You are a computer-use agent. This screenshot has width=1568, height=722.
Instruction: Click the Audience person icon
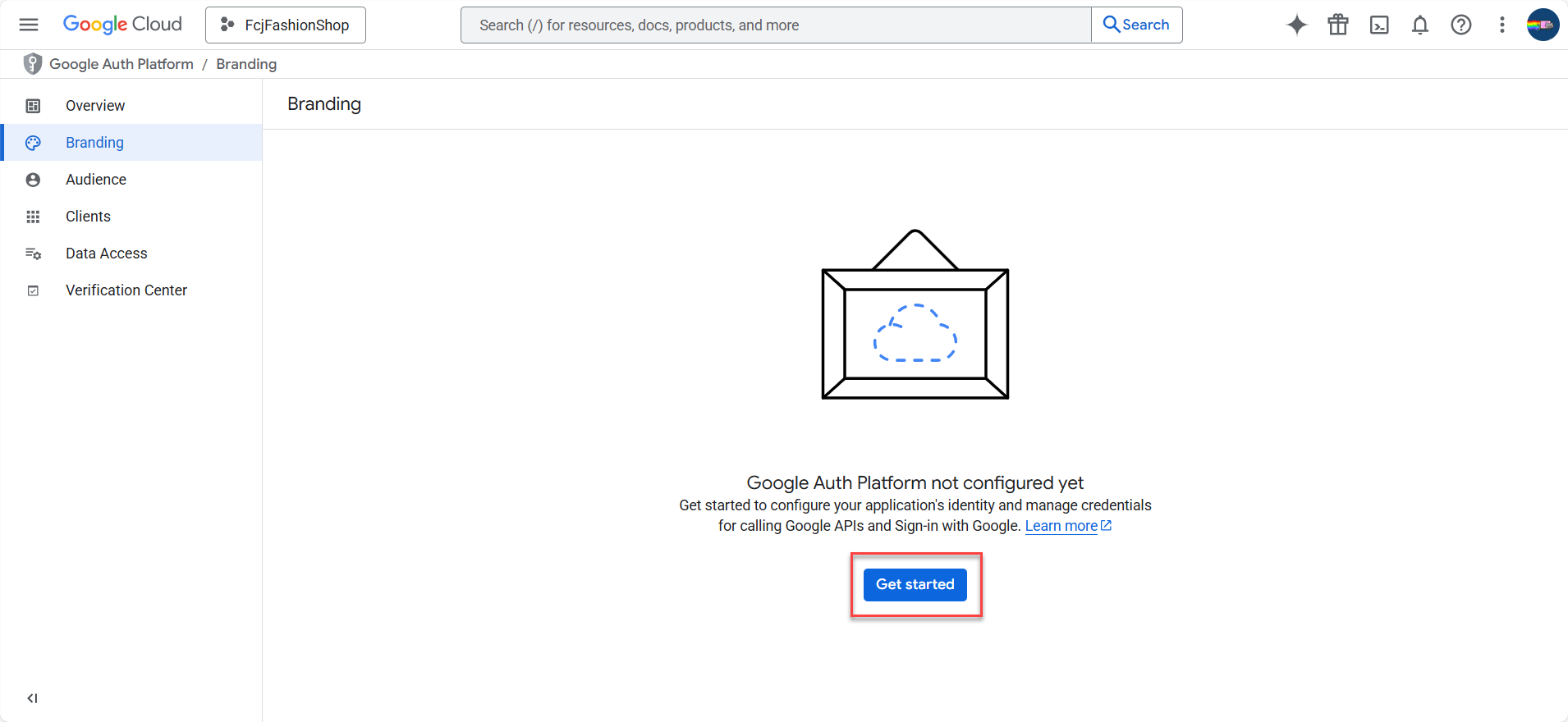click(x=33, y=180)
